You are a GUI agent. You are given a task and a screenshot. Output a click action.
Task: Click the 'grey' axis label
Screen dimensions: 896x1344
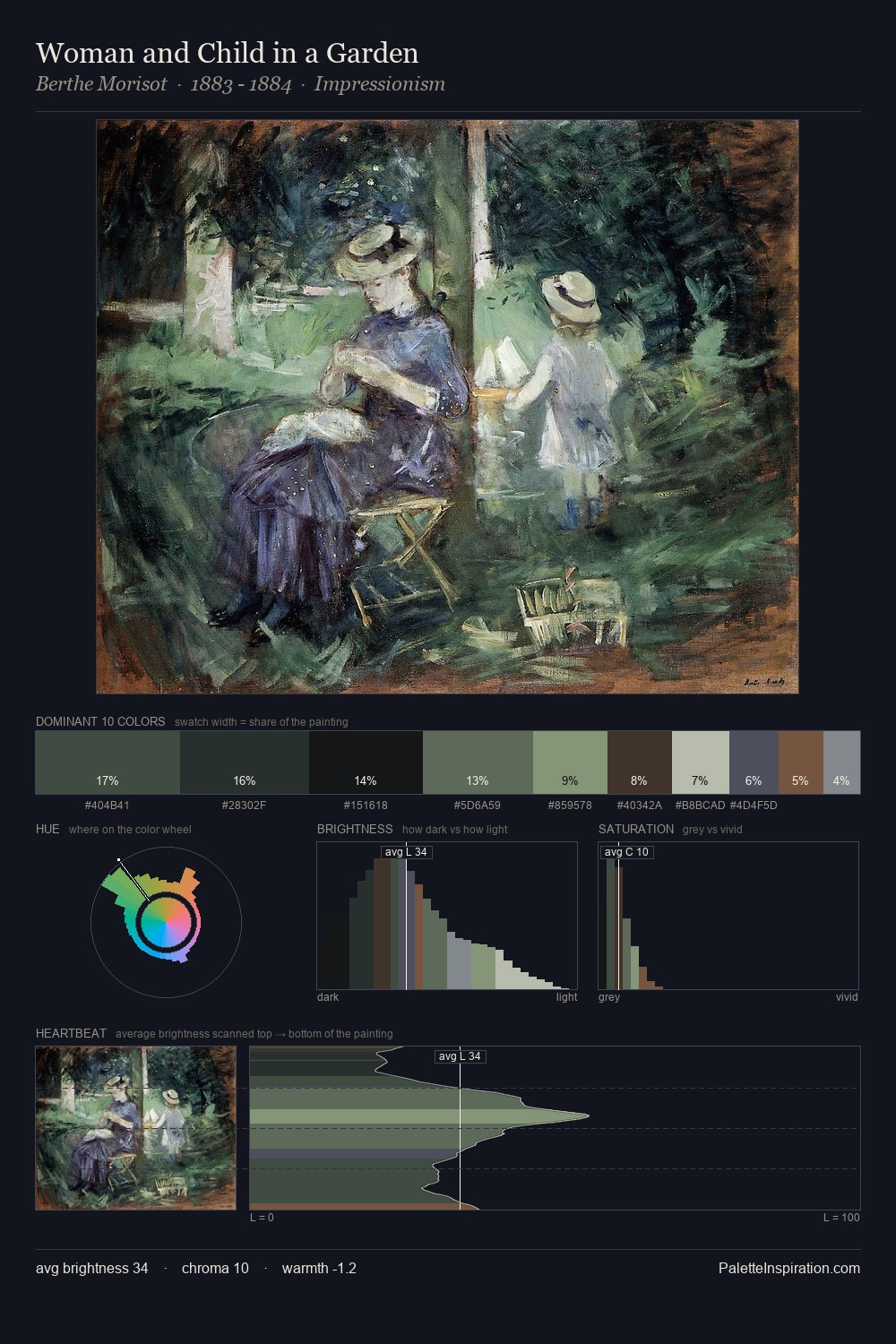click(609, 997)
